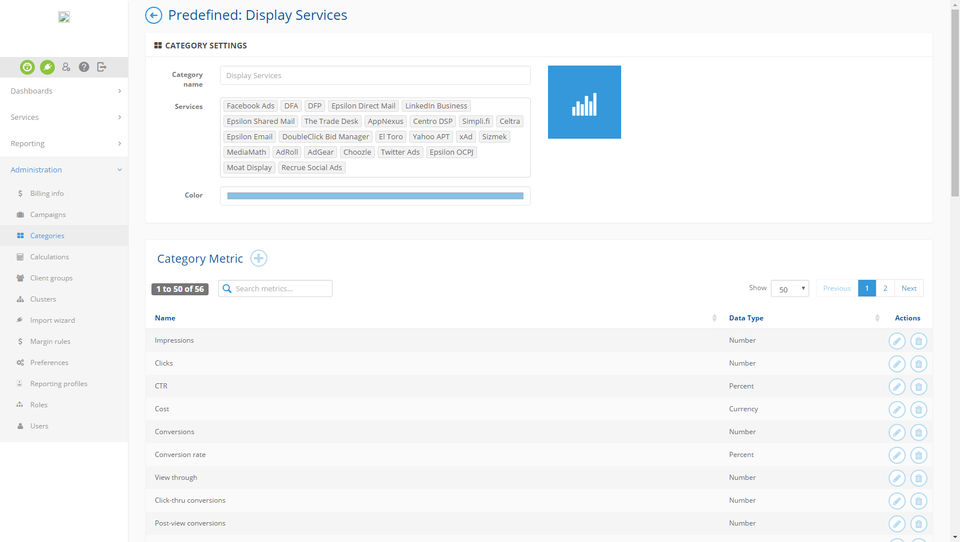Select the DoubleClick Bid Manager service tag
This screenshot has height=542, width=960.
click(325, 137)
